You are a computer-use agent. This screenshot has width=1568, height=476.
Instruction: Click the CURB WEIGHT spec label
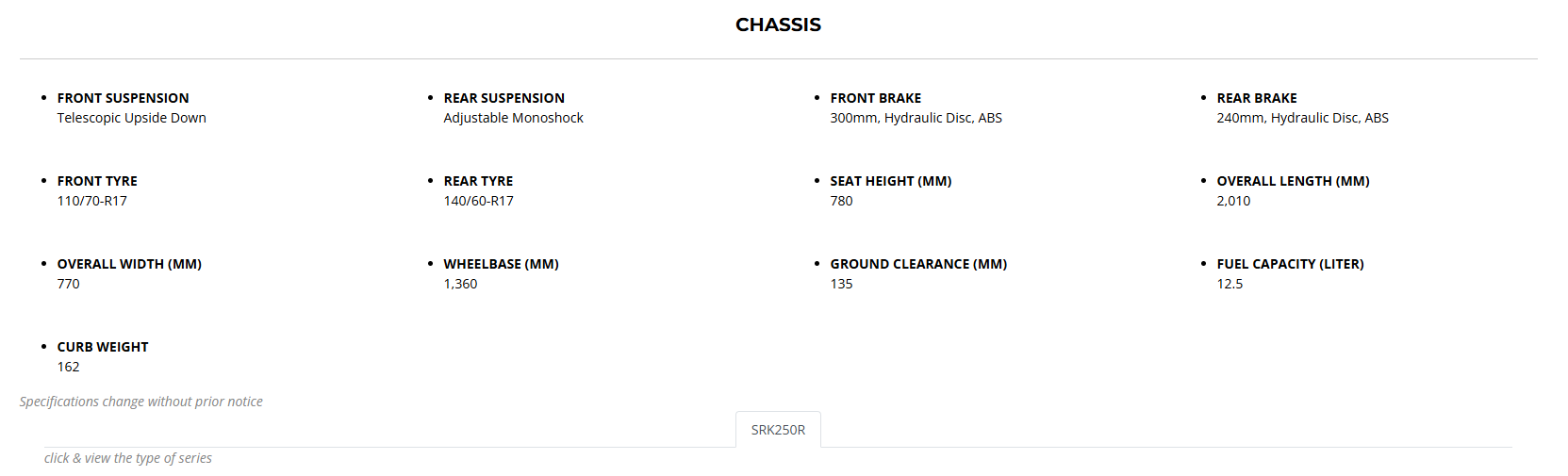click(x=103, y=347)
